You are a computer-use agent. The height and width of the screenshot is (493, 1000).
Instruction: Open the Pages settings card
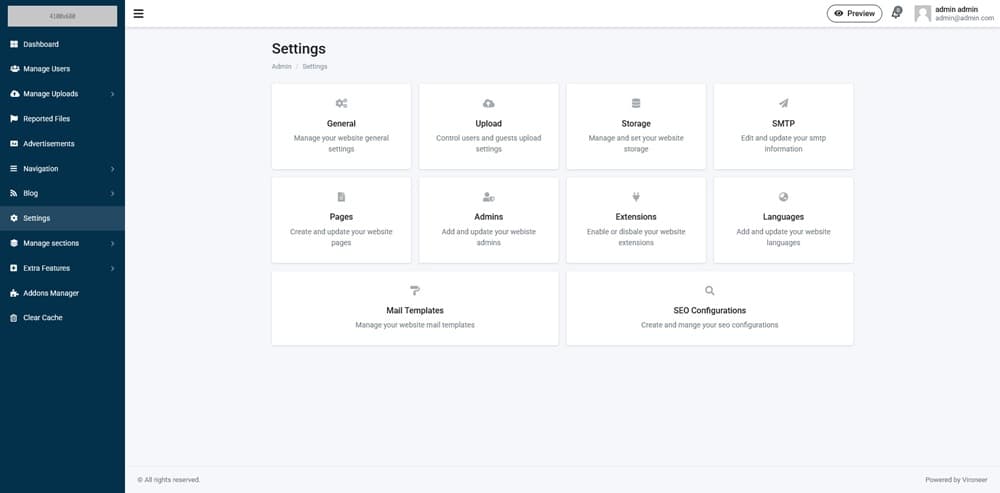[x=341, y=220]
